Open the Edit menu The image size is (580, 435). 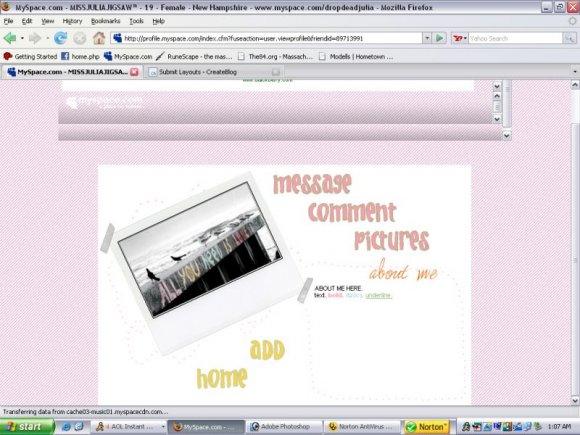pos(27,21)
